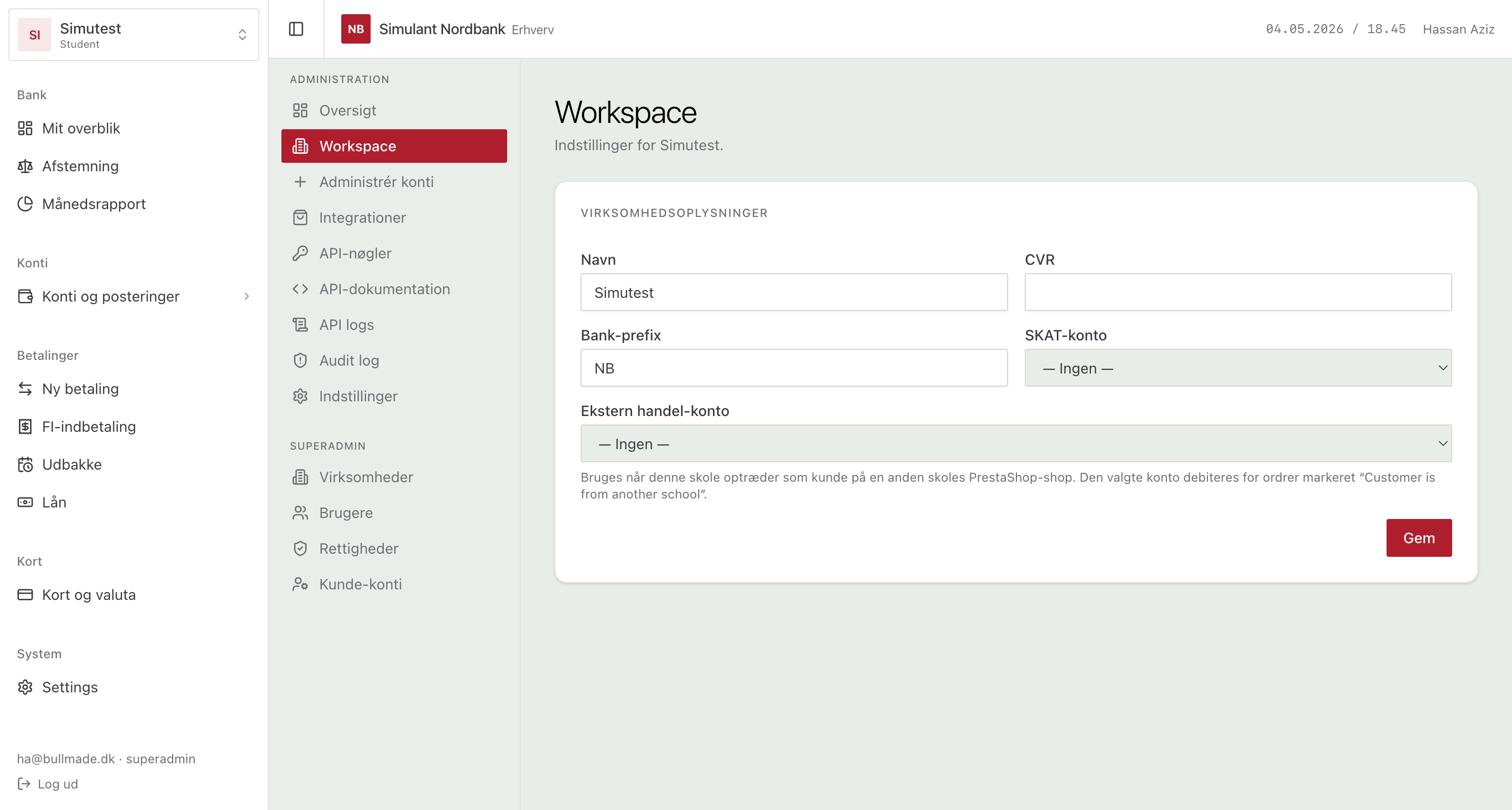Click the Rettigheder shield-check icon

pyautogui.click(x=300, y=548)
